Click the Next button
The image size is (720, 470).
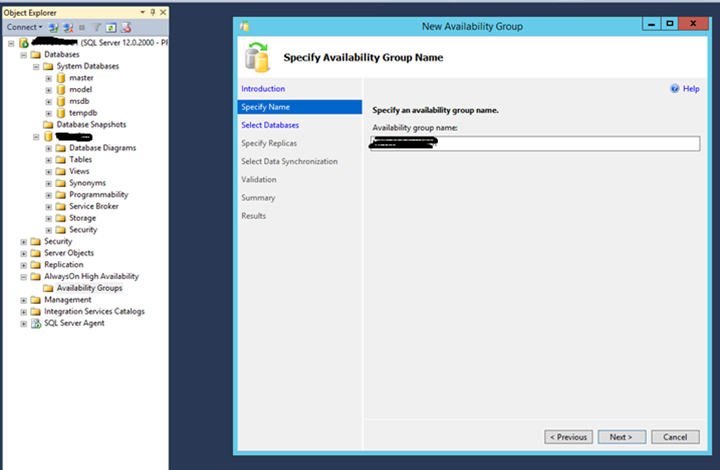tap(621, 437)
